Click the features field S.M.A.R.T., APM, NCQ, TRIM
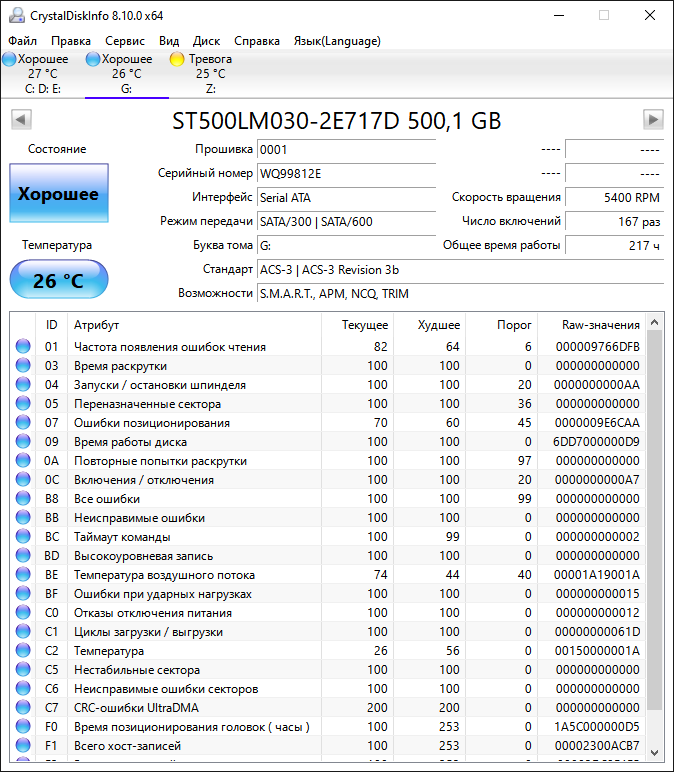Viewport: 674px width, 772px height. click(460, 293)
